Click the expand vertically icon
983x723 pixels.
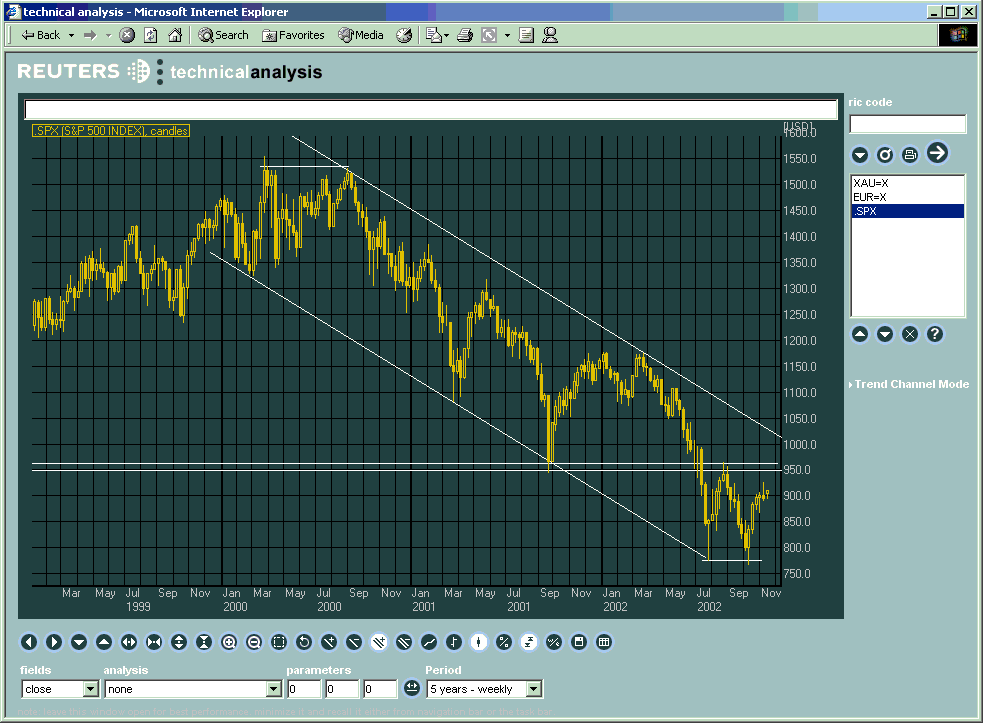179,642
